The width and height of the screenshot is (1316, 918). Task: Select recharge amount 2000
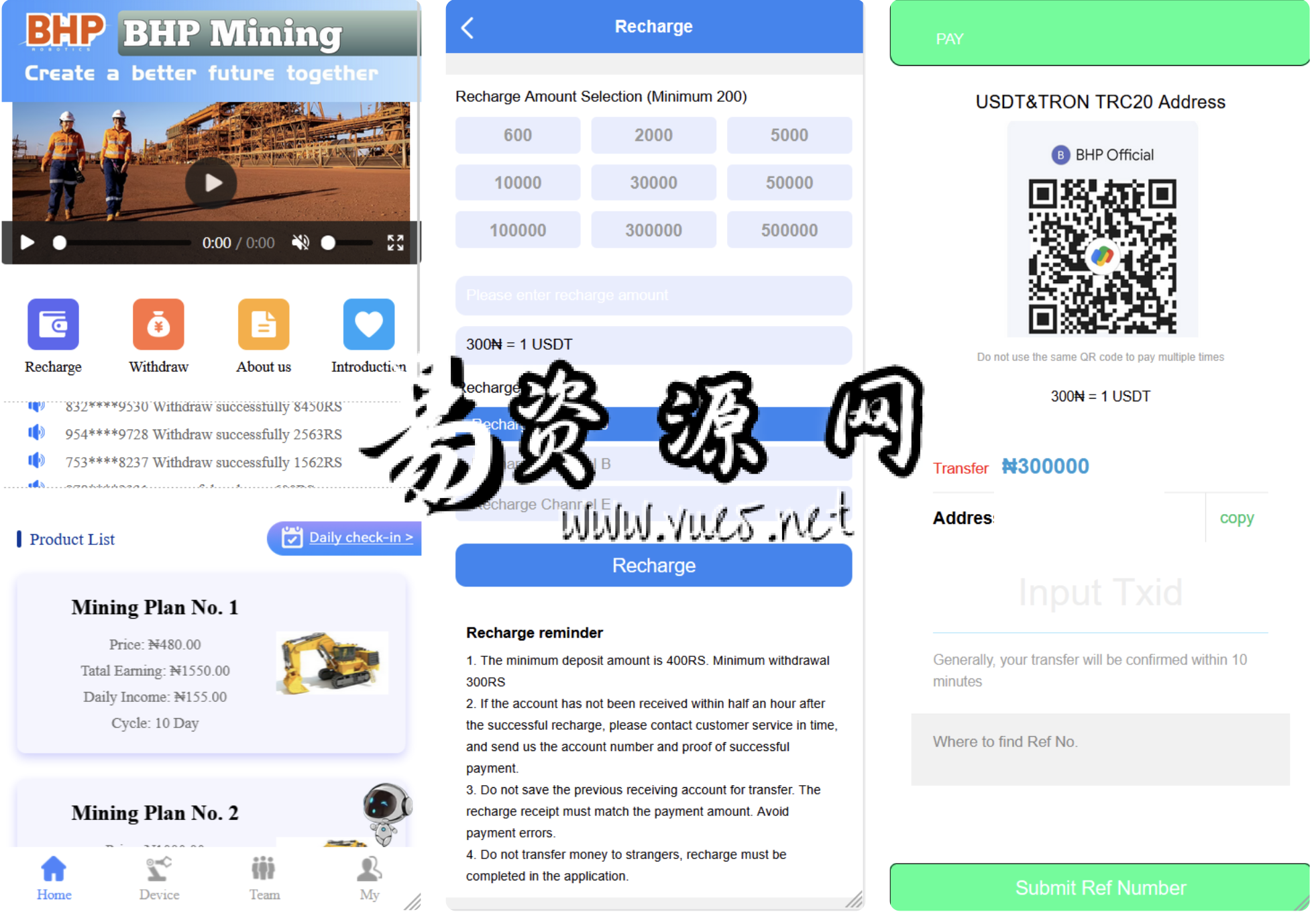tap(653, 135)
